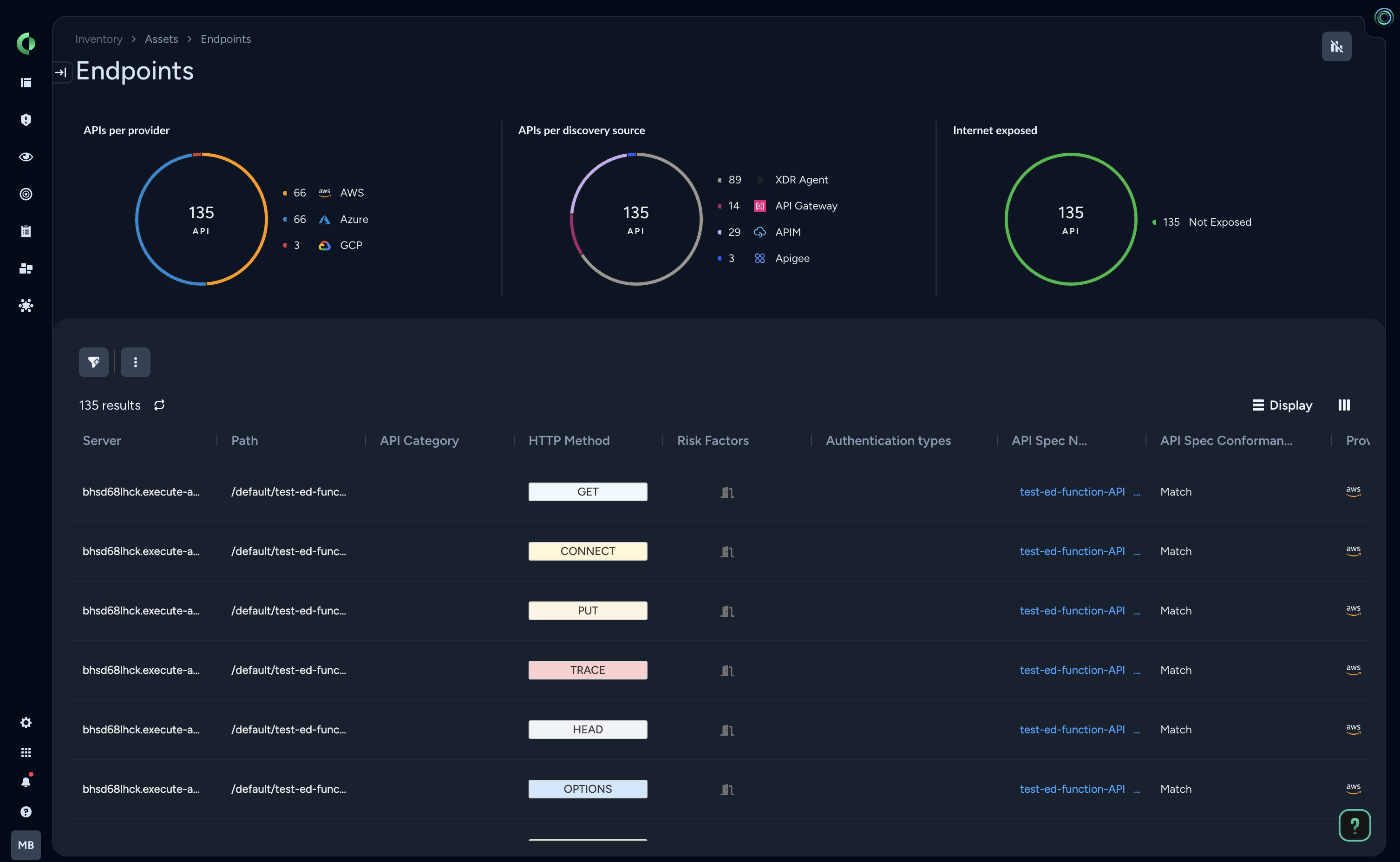Click the APIs per provider donut chart

click(x=201, y=220)
